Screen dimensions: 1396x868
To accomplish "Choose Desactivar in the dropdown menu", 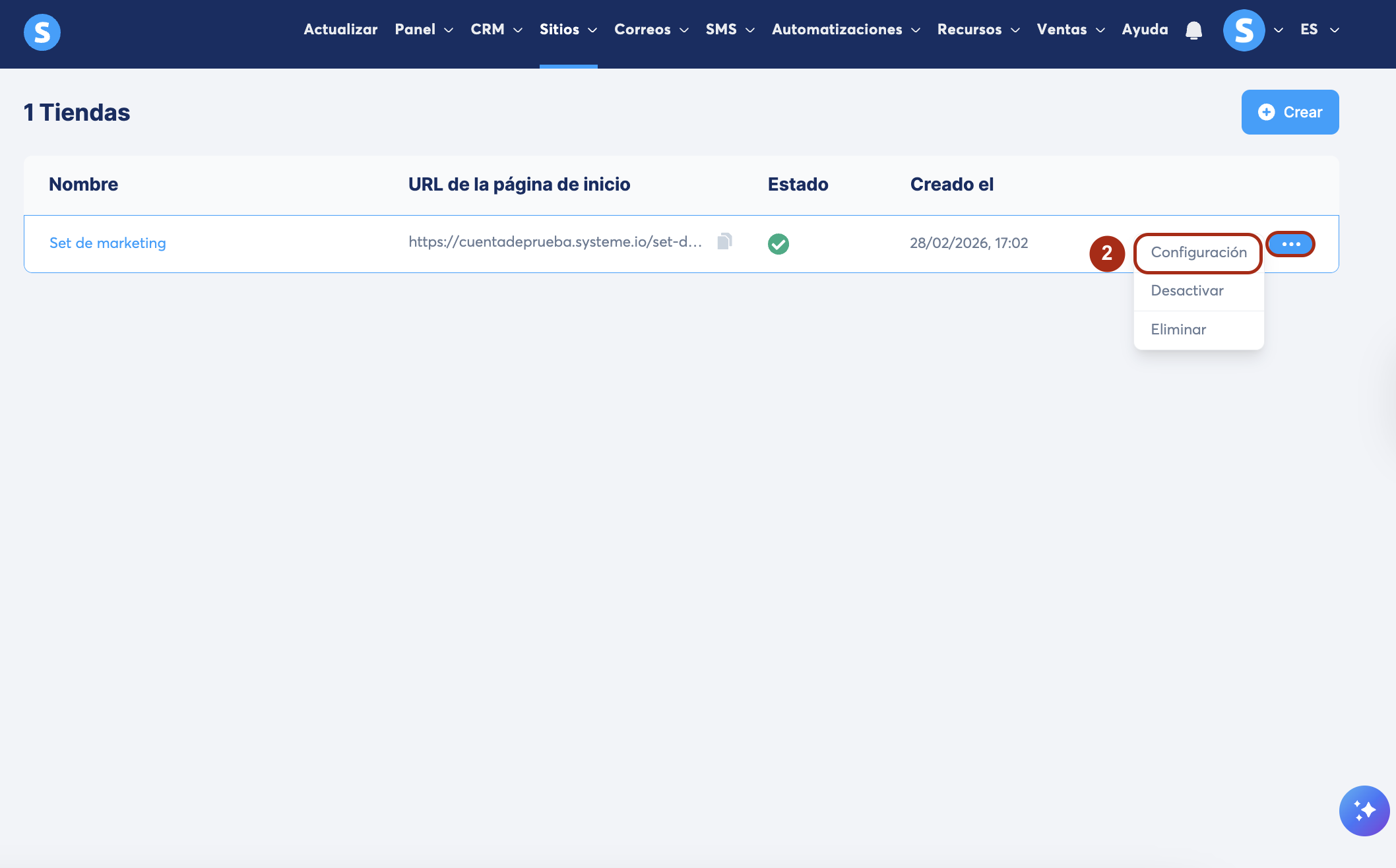I will (1187, 291).
